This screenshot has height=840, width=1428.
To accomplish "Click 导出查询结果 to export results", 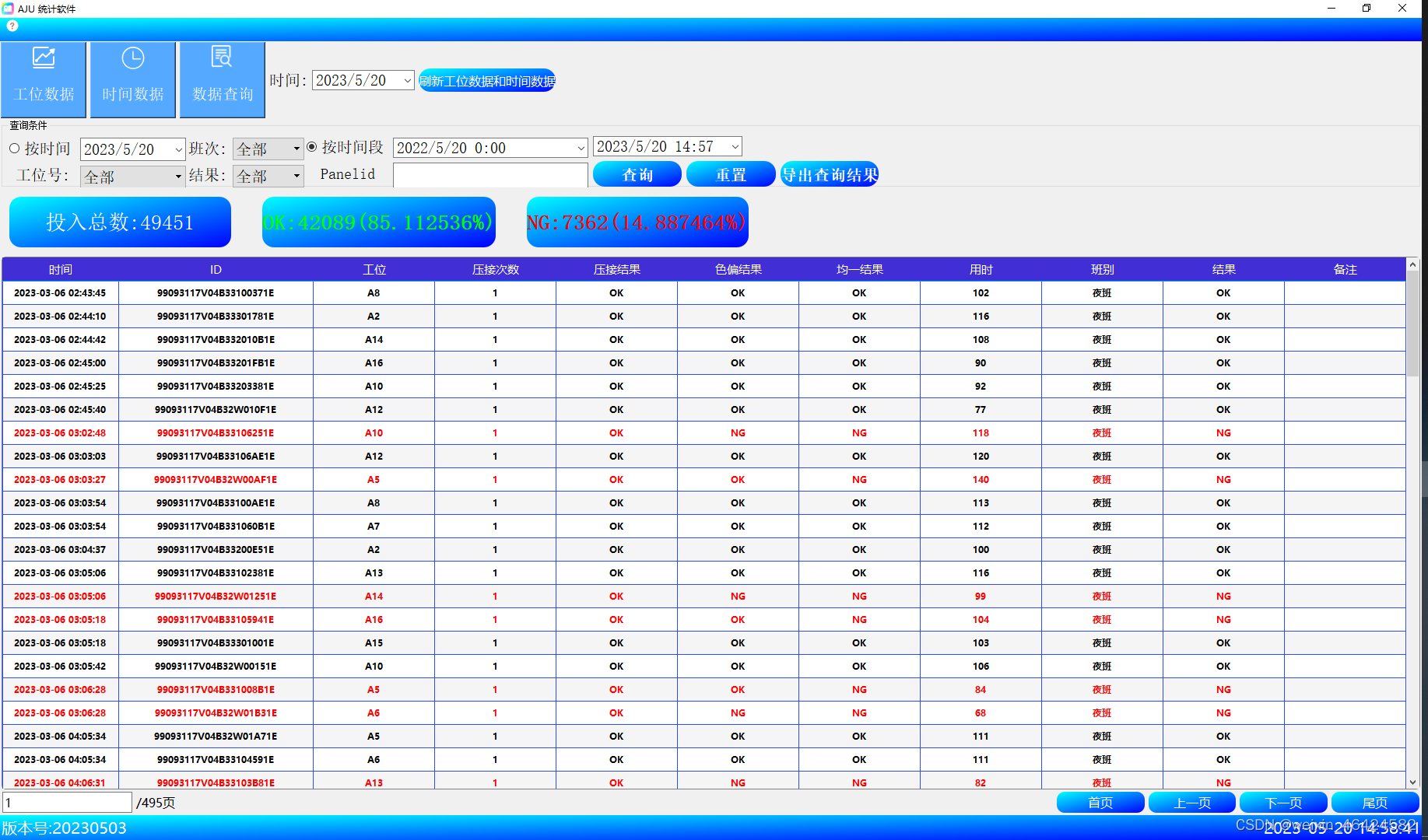I will coord(829,173).
